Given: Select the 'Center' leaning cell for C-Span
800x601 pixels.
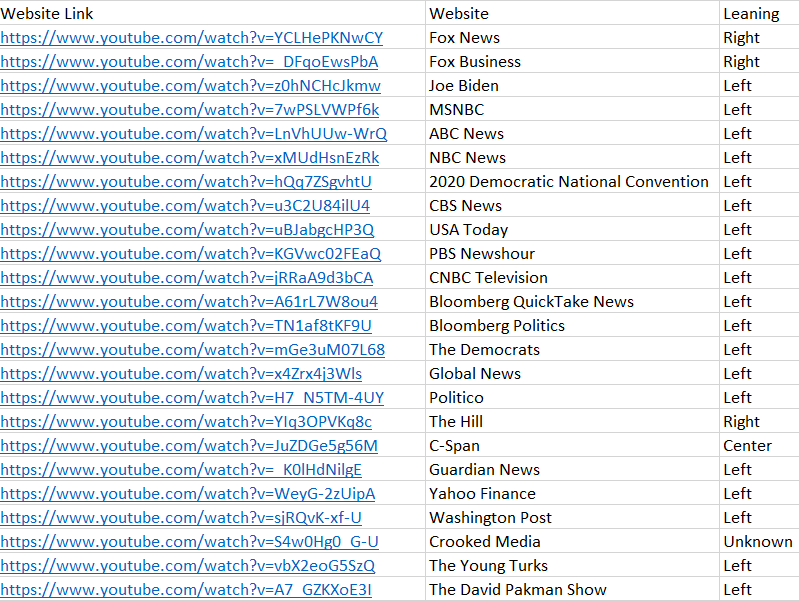Looking at the screenshot, I should coord(760,445).
